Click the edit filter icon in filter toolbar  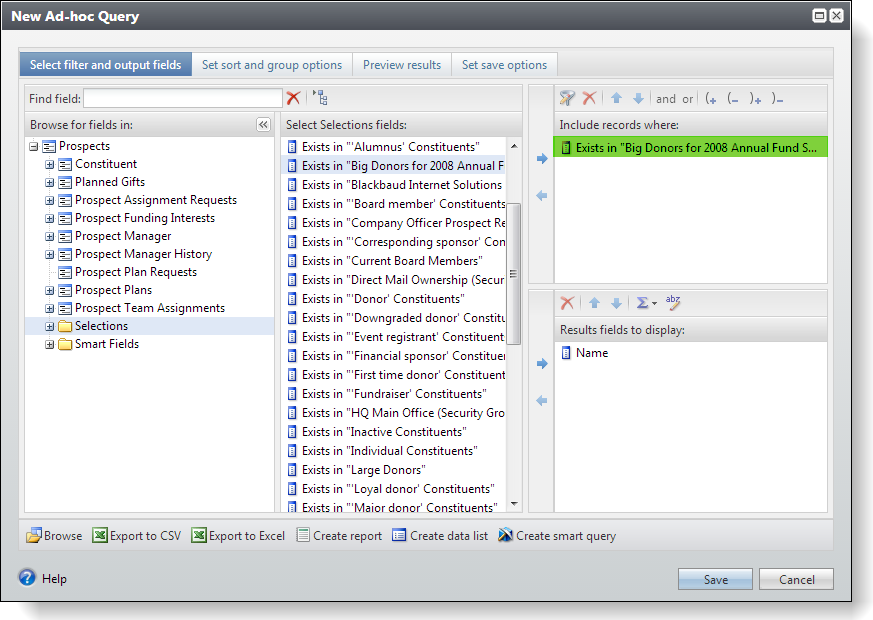(x=567, y=98)
